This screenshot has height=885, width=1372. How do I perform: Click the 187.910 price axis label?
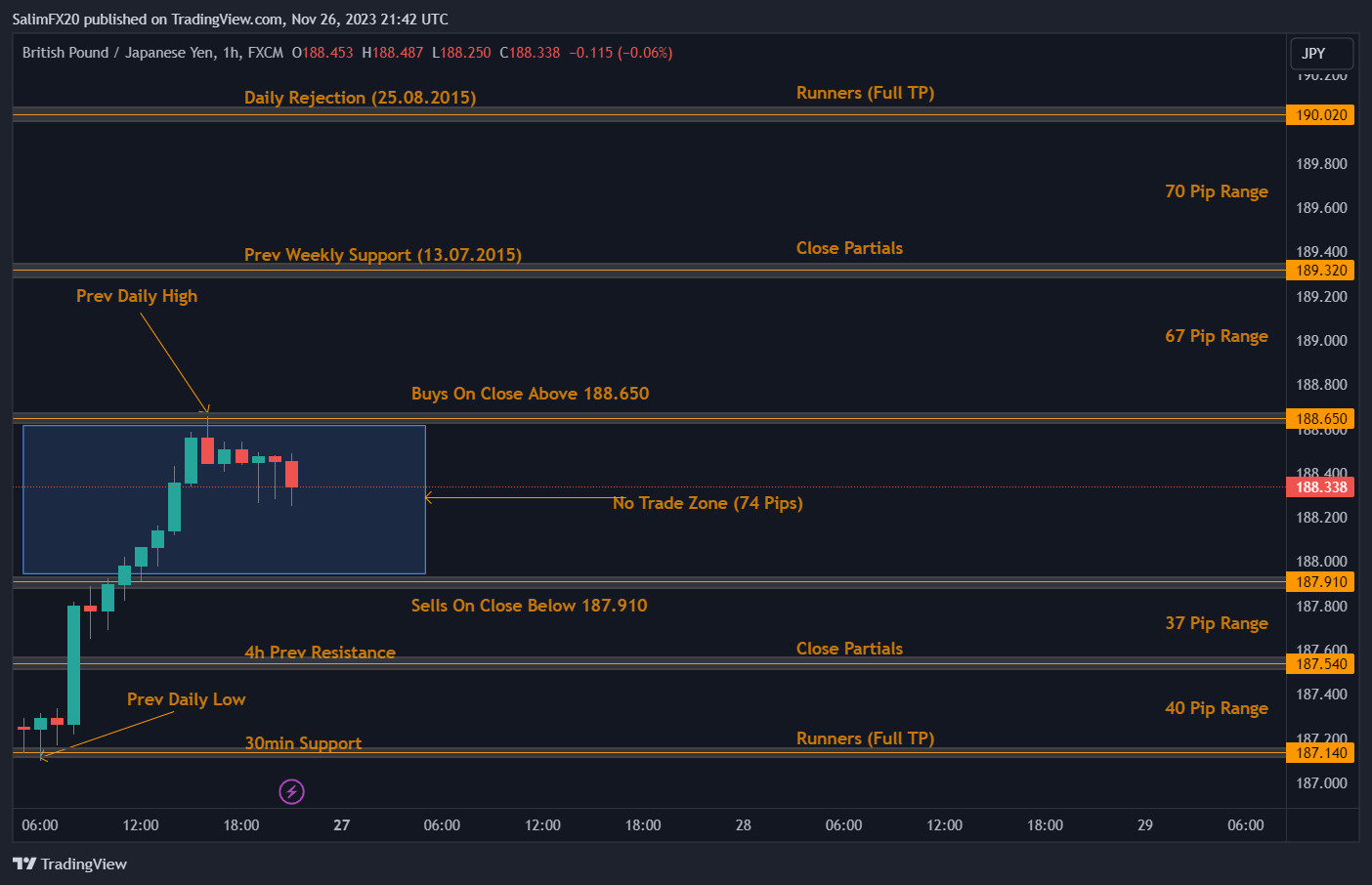point(1320,582)
